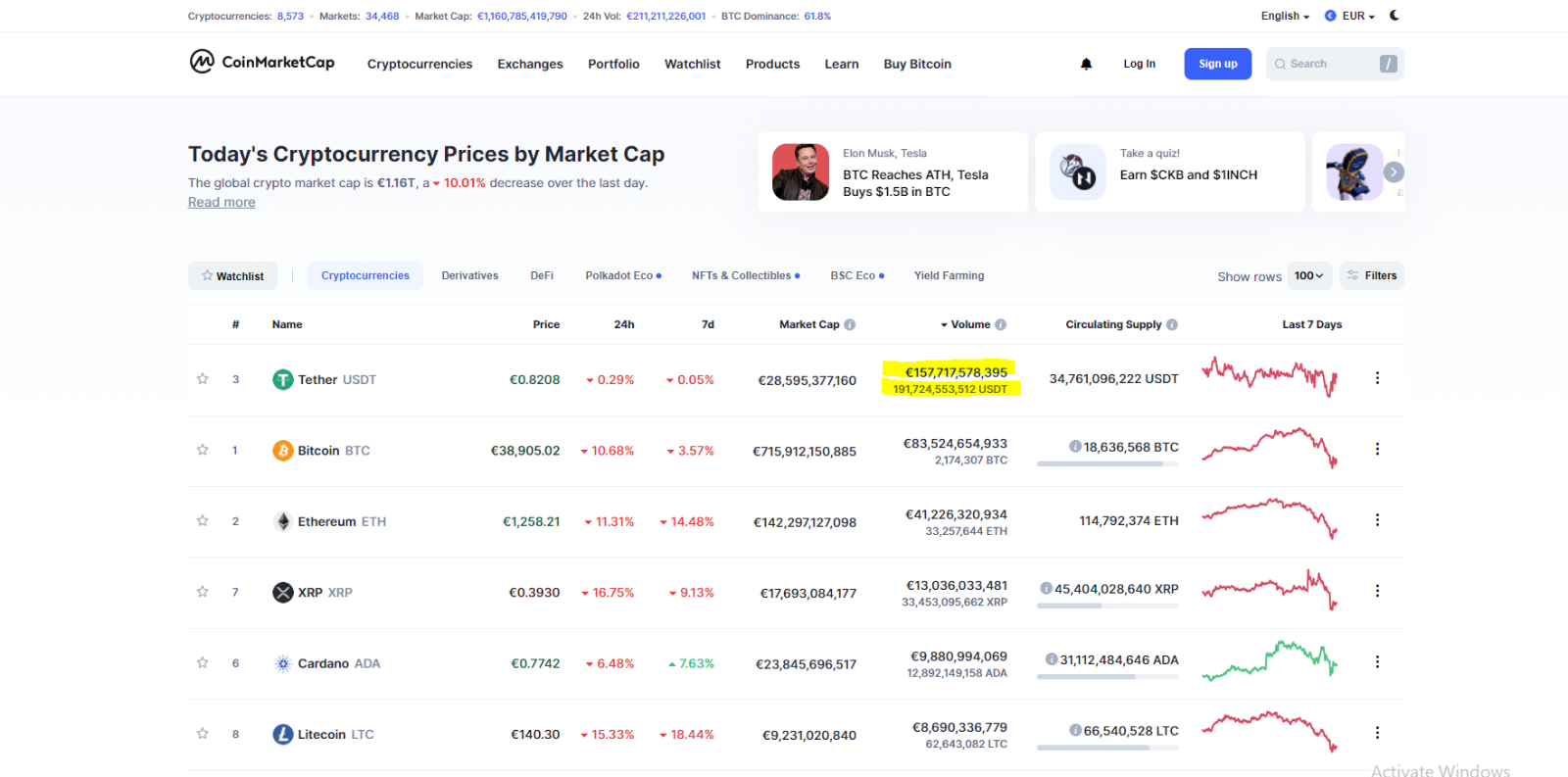Click the Cardano coin icon

[x=283, y=663]
